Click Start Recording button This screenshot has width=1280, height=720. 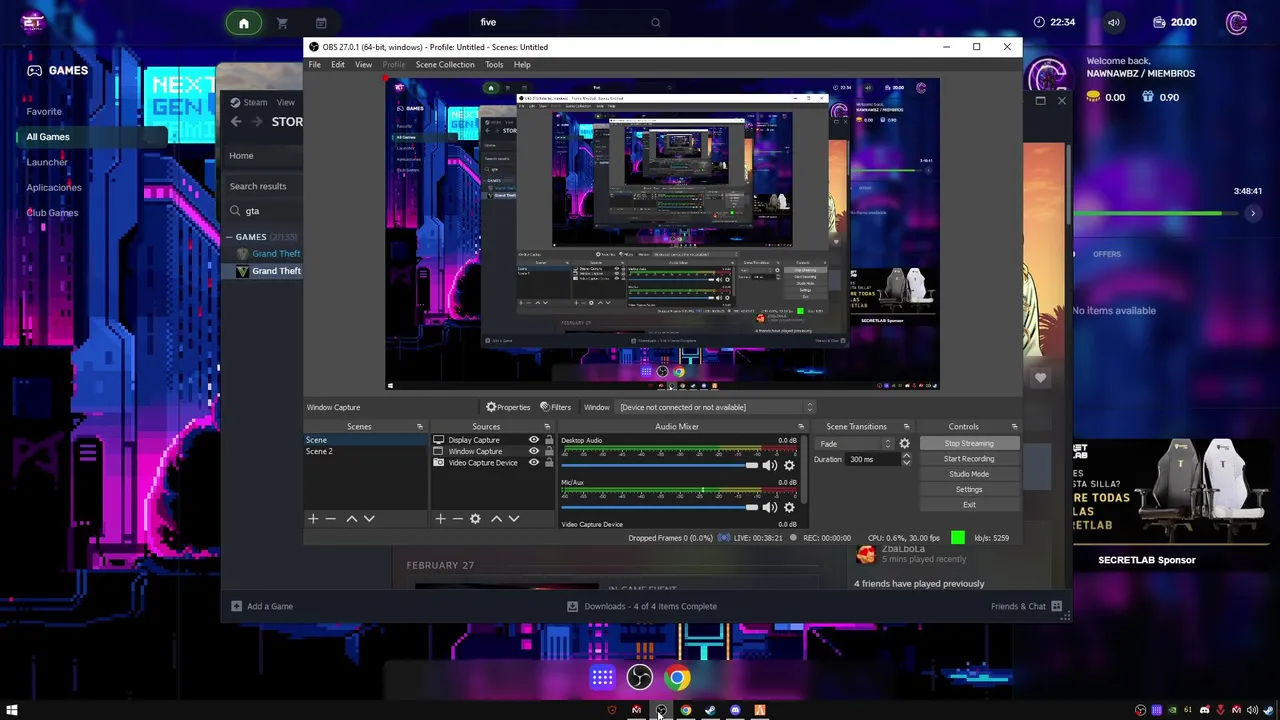click(x=969, y=459)
